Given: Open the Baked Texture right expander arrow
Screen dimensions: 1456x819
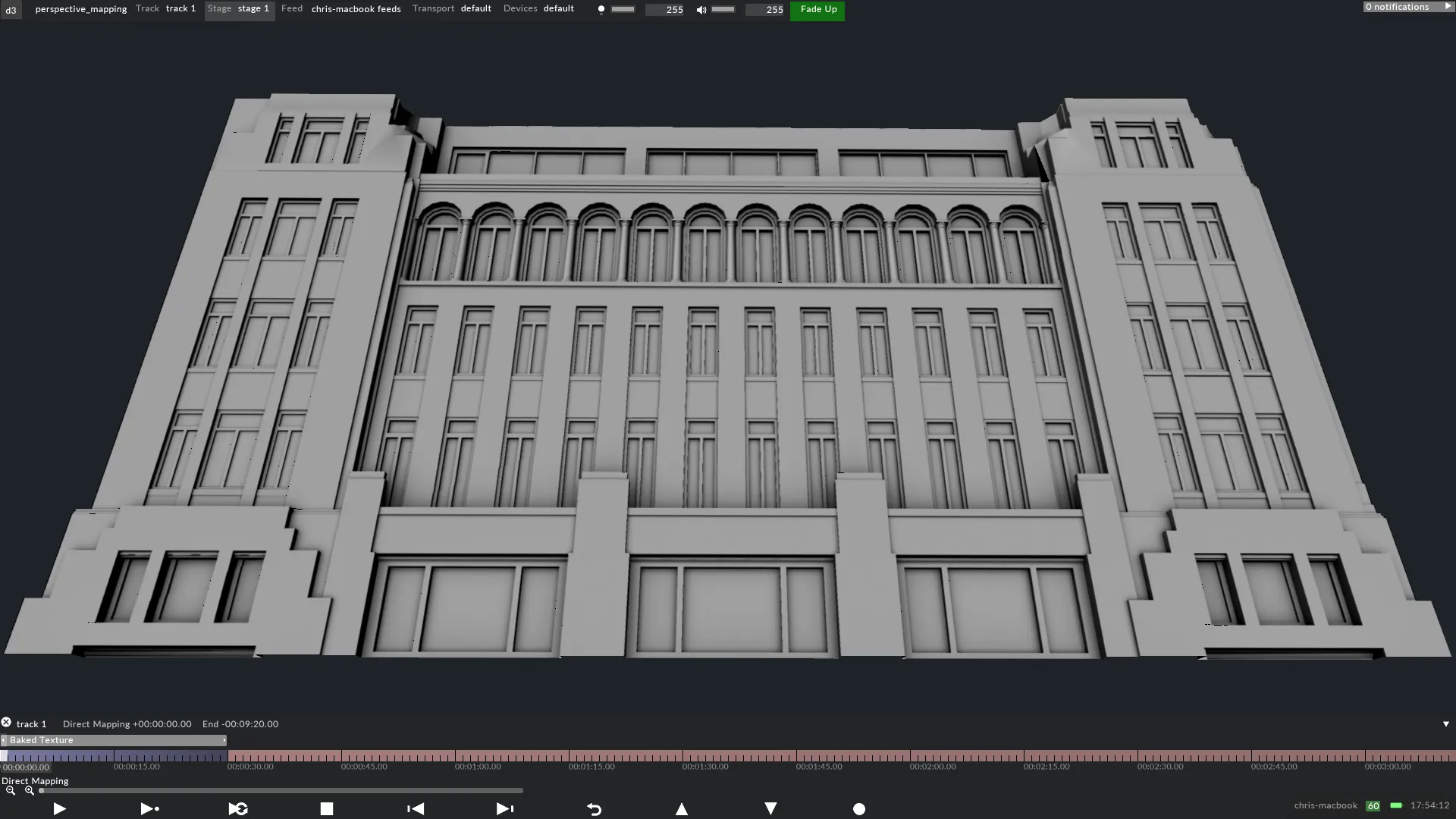Looking at the screenshot, I should pyautogui.click(x=224, y=740).
